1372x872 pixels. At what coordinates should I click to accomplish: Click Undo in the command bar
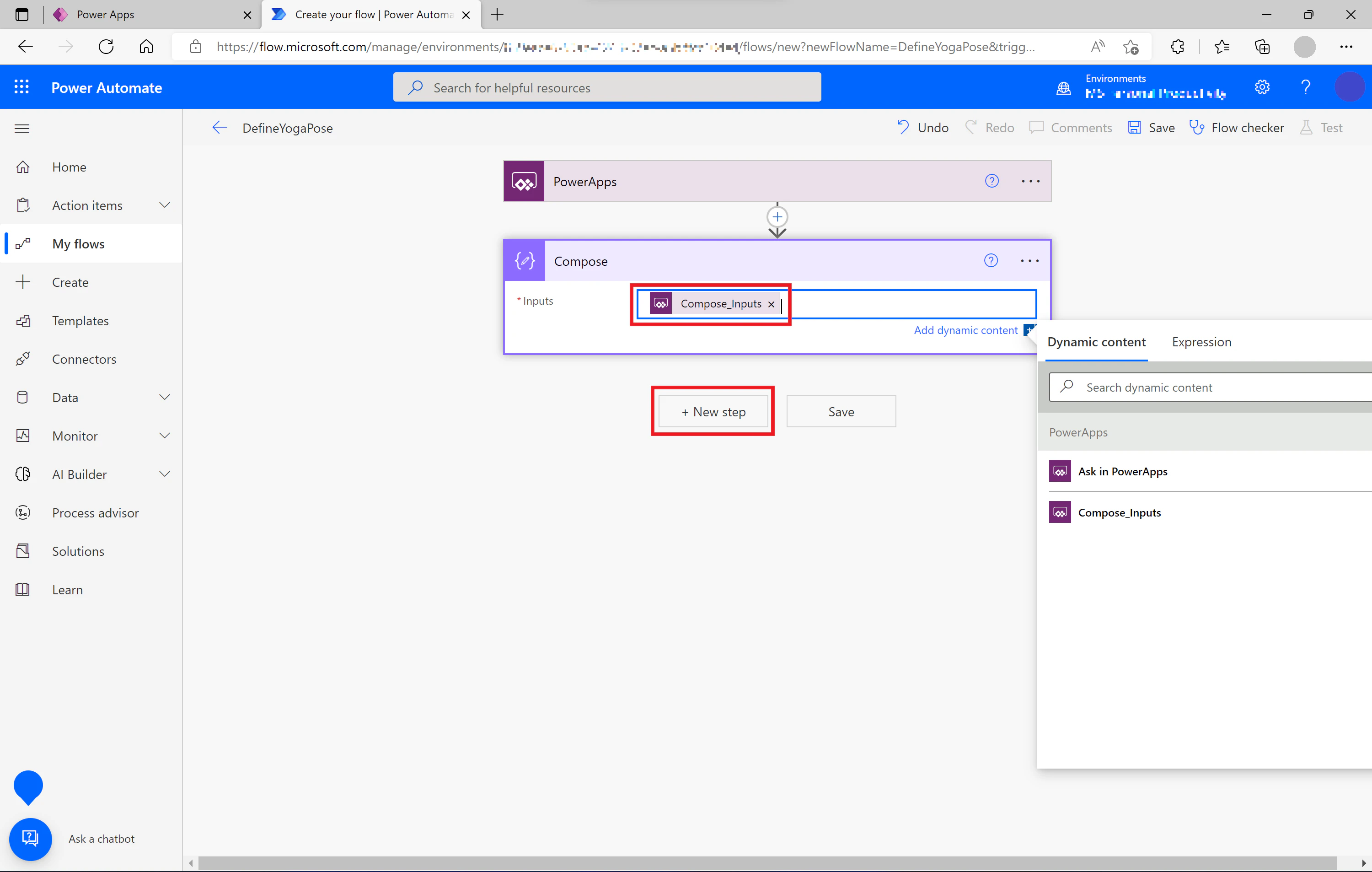coord(922,128)
